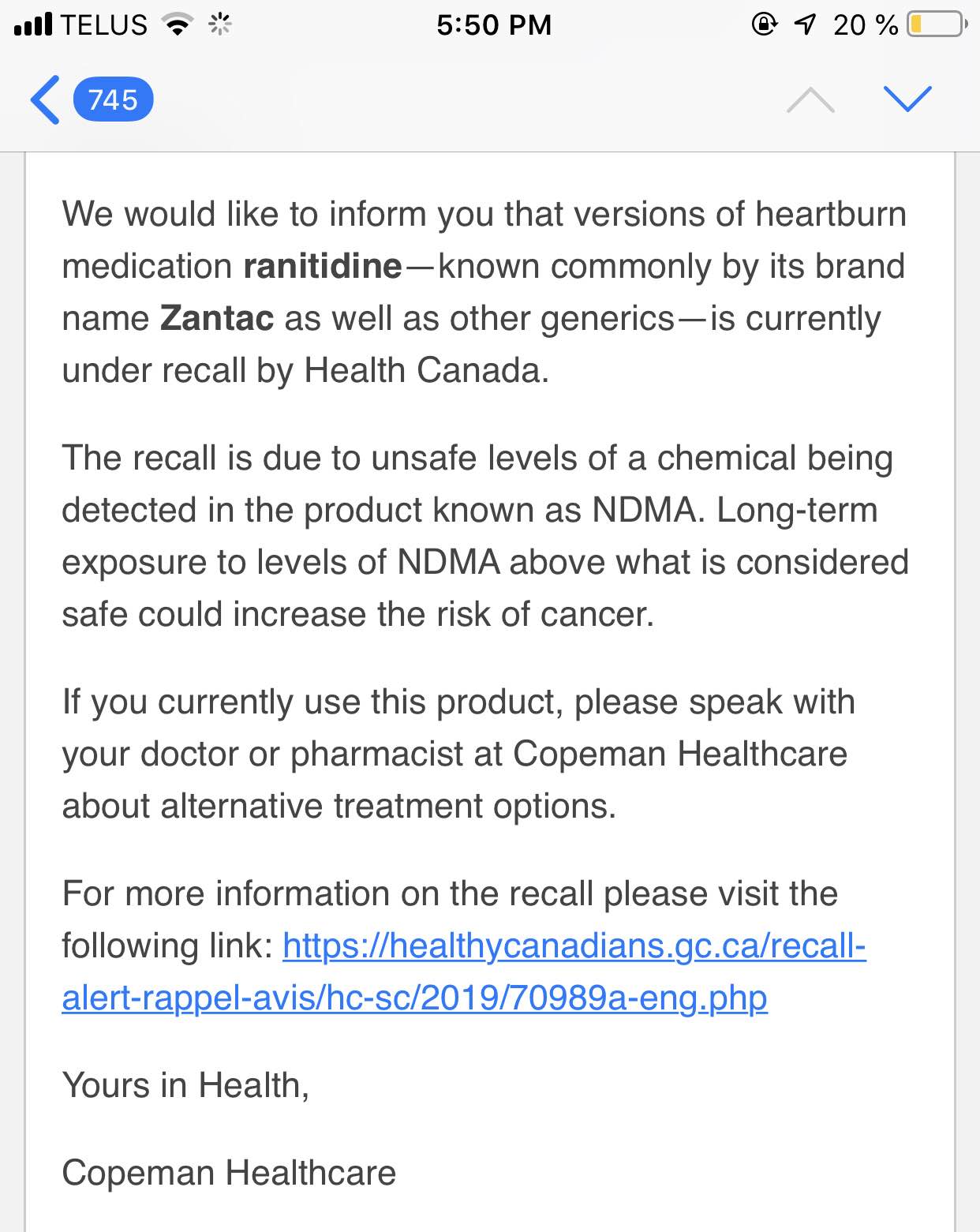Open the 745 unread mailbox badge
This screenshot has height=1232, width=980.
[113, 100]
